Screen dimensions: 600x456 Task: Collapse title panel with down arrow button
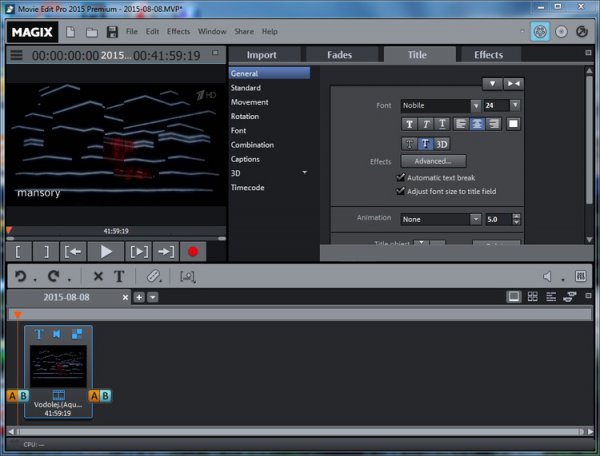pos(492,84)
